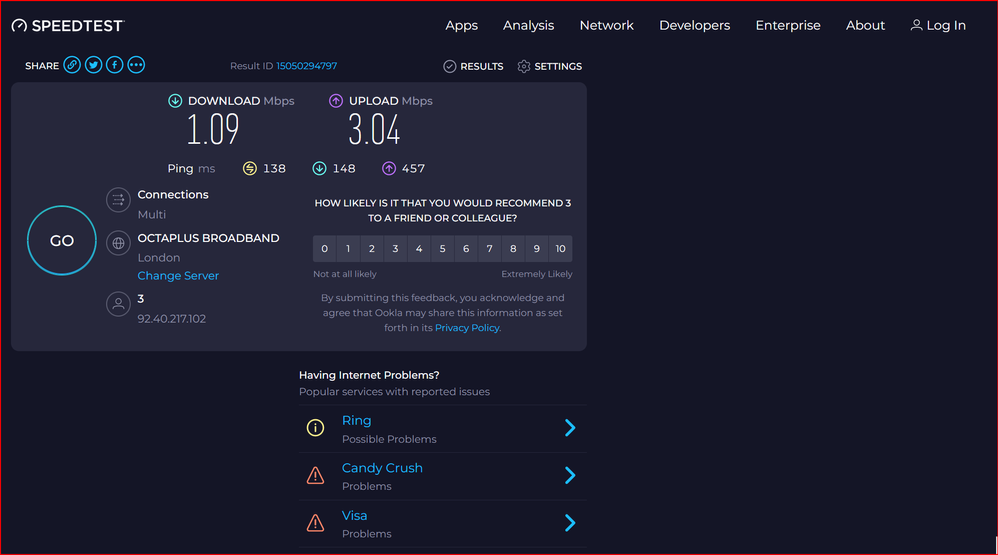Image resolution: width=998 pixels, height=555 pixels.
Task: Click the server globe icon
Action: (x=118, y=243)
